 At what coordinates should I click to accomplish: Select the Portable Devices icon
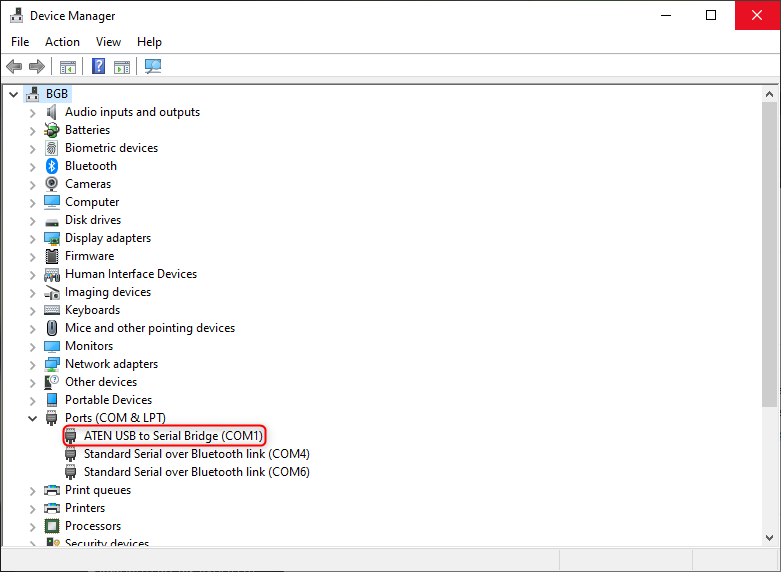52,400
